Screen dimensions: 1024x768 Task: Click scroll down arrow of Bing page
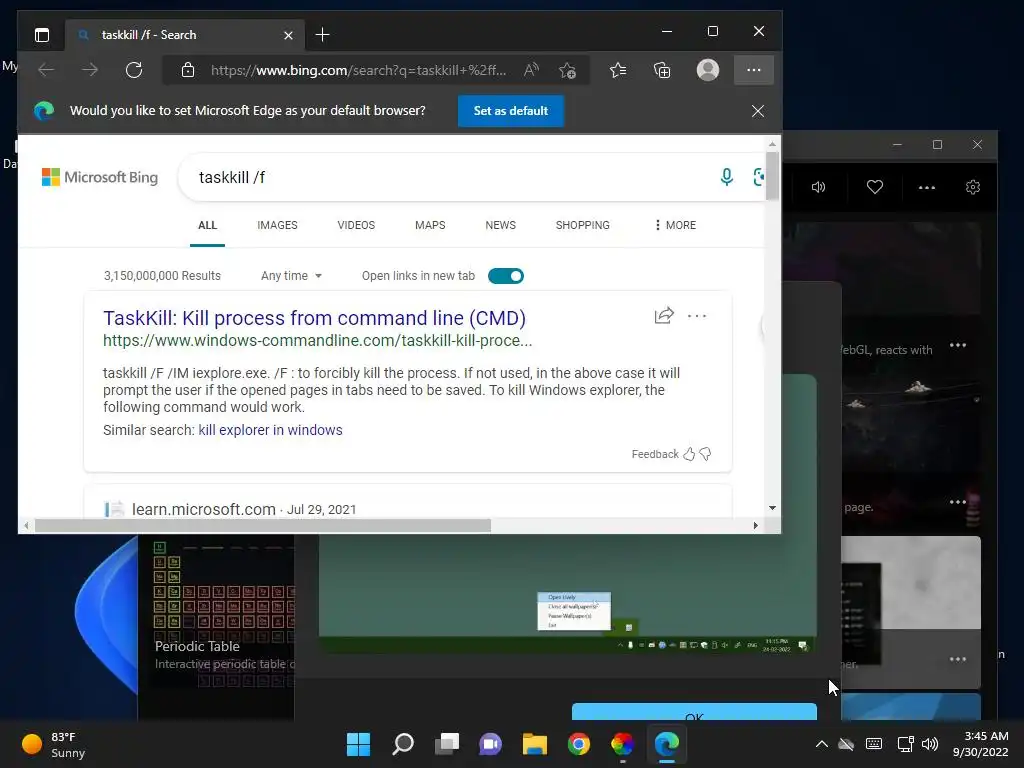click(x=772, y=508)
